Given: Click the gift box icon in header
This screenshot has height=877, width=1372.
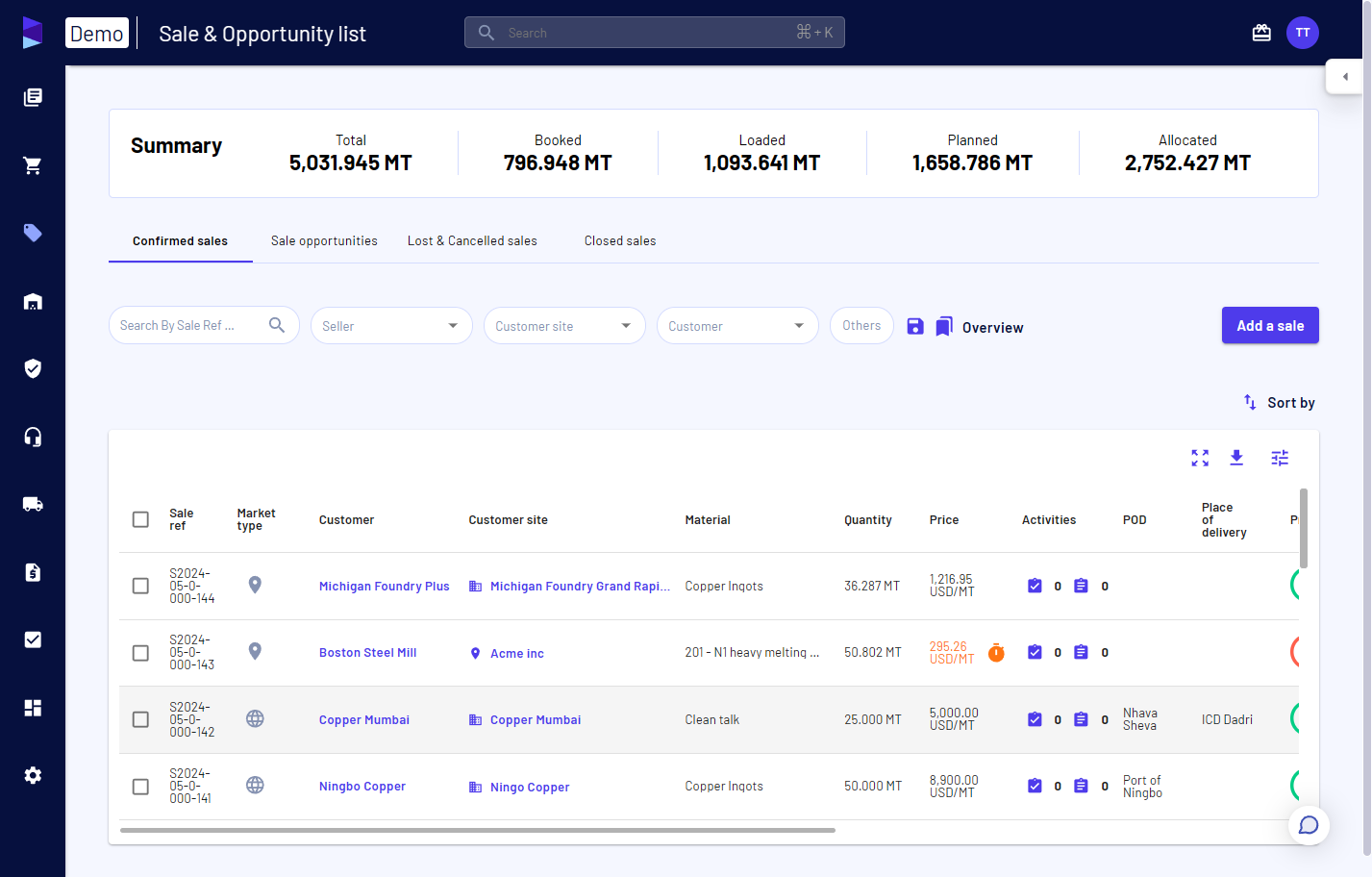Looking at the screenshot, I should point(1261,33).
